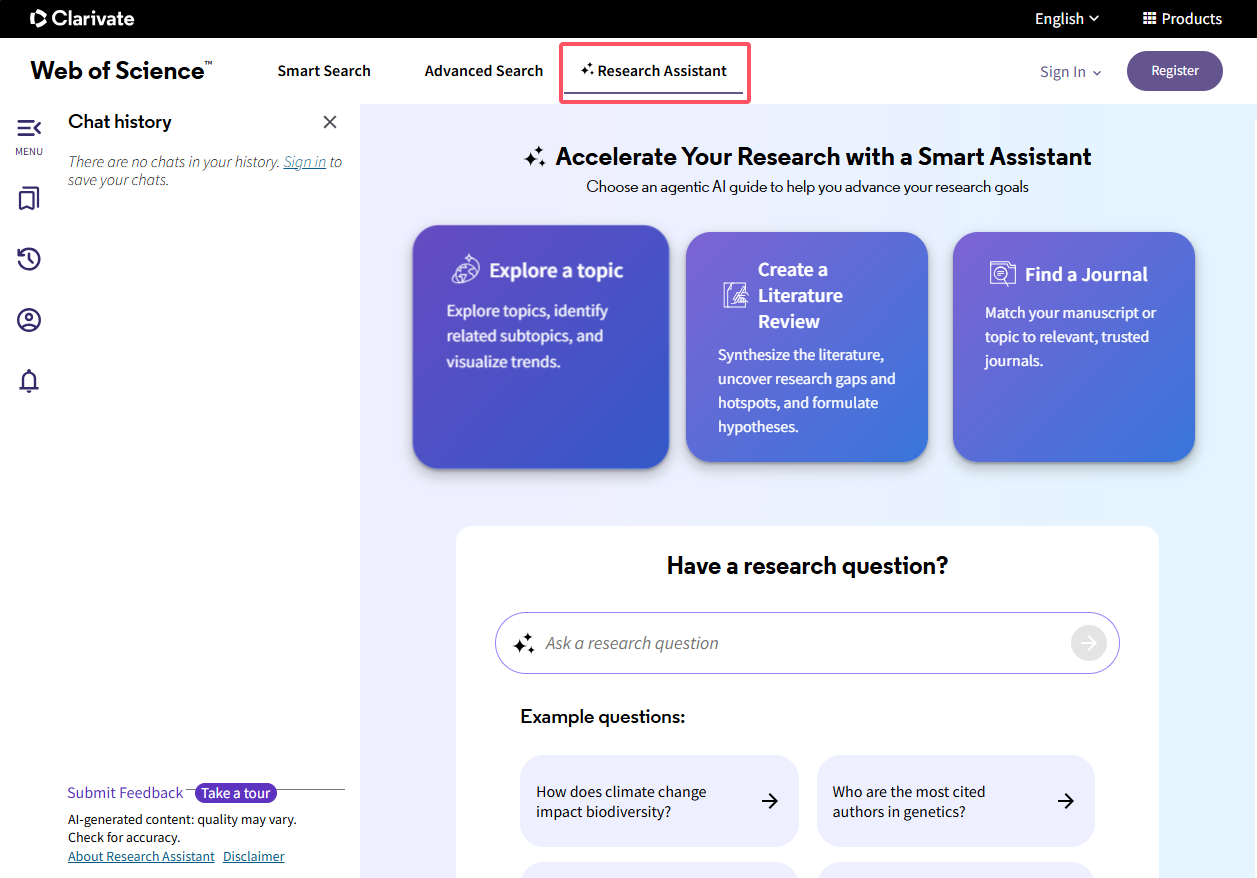Click the Take a tour button
1257x878 pixels.
pyautogui.click(x=235, y=793)
